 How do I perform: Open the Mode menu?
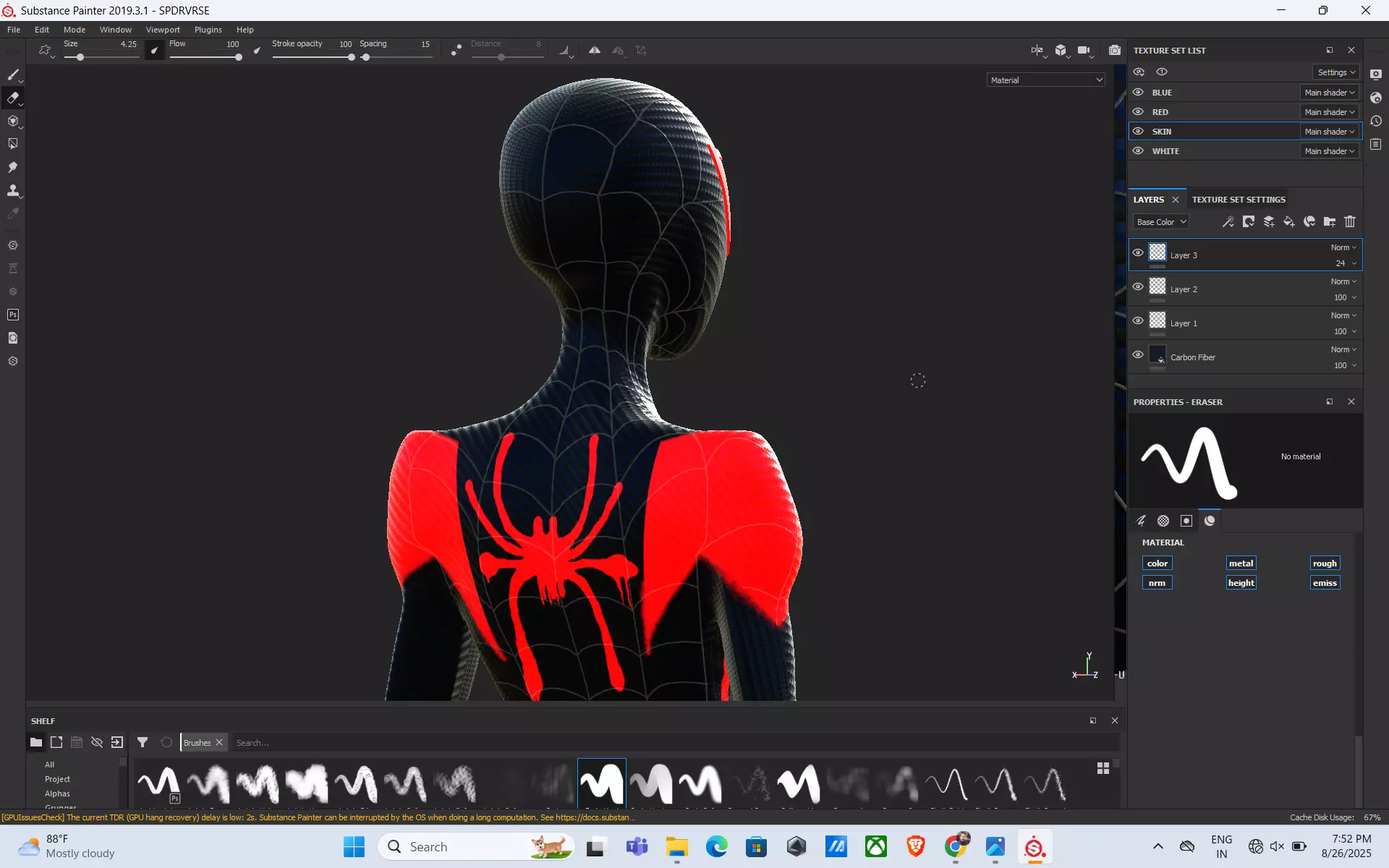[75, 30]
